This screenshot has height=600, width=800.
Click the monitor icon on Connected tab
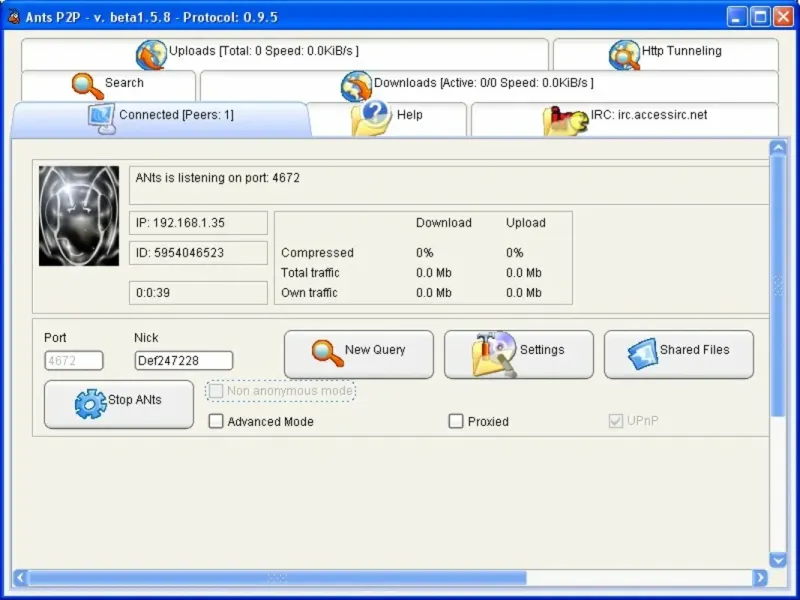tap(102, 118)
